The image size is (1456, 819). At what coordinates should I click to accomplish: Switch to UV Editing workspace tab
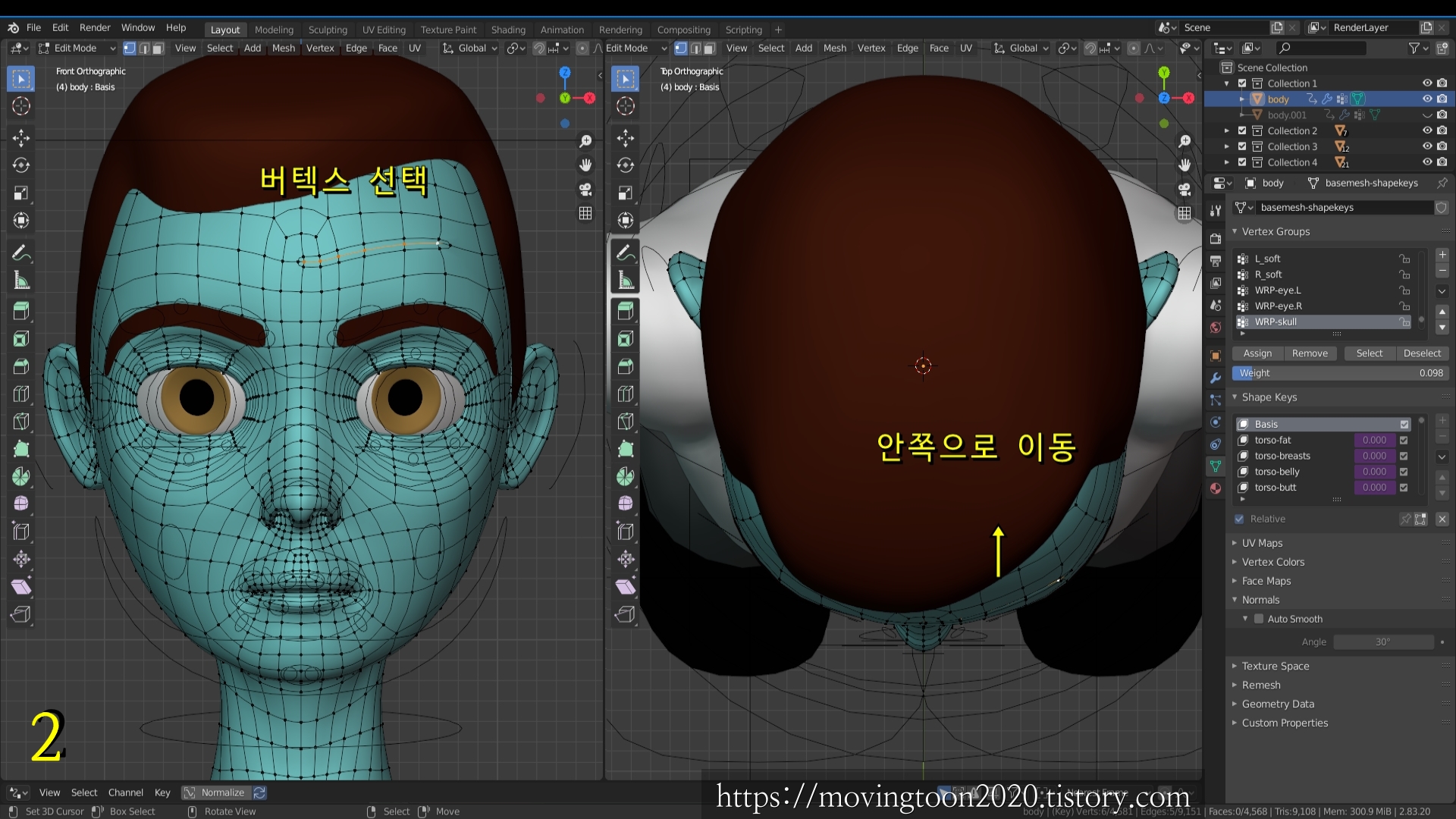point(384,30)
